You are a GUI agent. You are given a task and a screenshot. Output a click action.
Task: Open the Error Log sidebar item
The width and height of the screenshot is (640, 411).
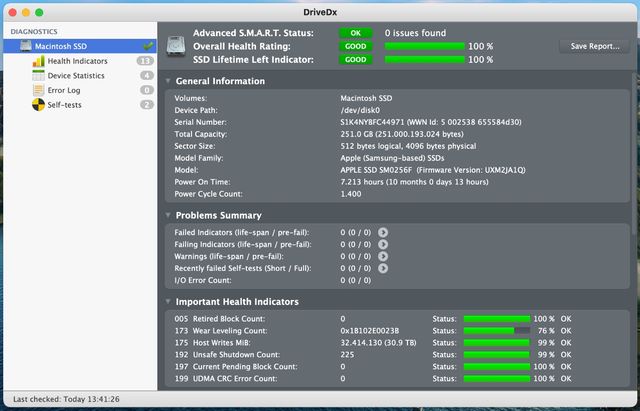pyautogui.click(x=66, y=90)
